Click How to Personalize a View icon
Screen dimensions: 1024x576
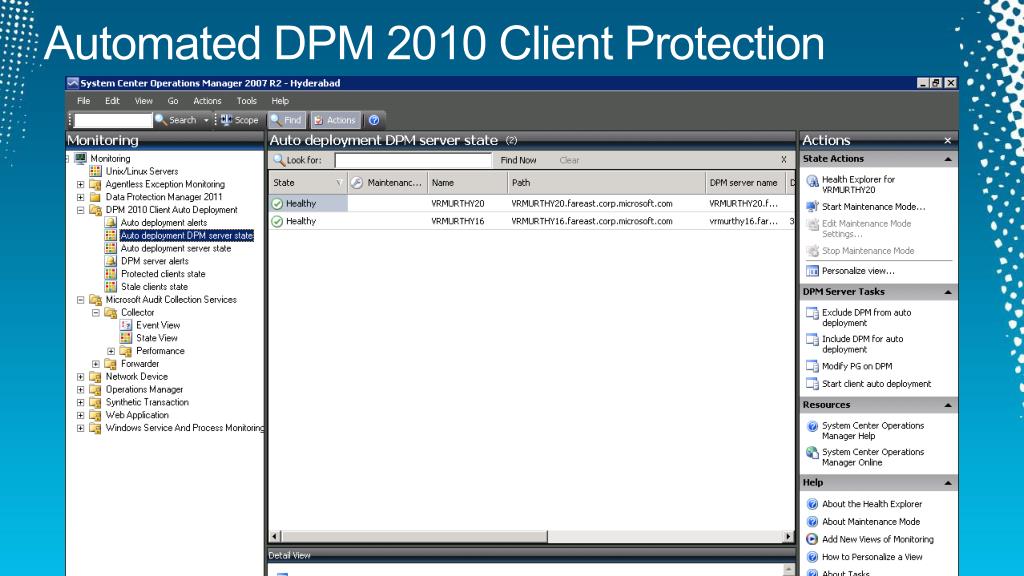point(812,557)
